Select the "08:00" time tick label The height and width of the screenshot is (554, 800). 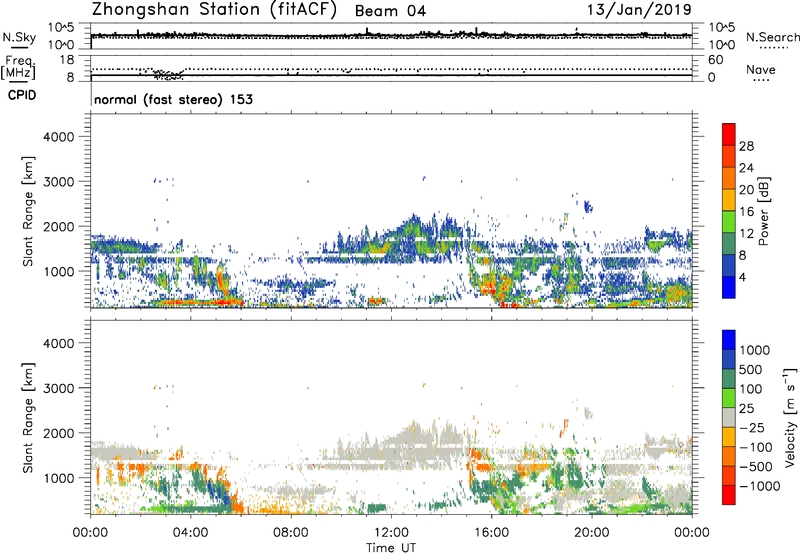click(291, 533)
